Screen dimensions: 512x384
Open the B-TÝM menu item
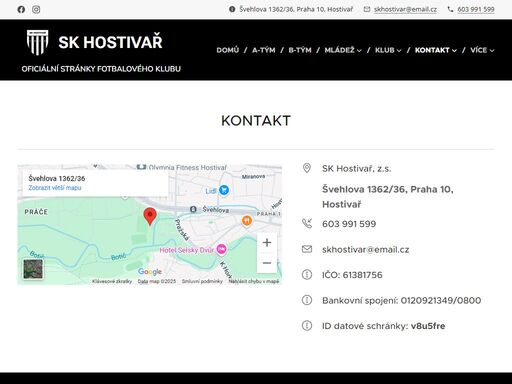coord(300,50)
